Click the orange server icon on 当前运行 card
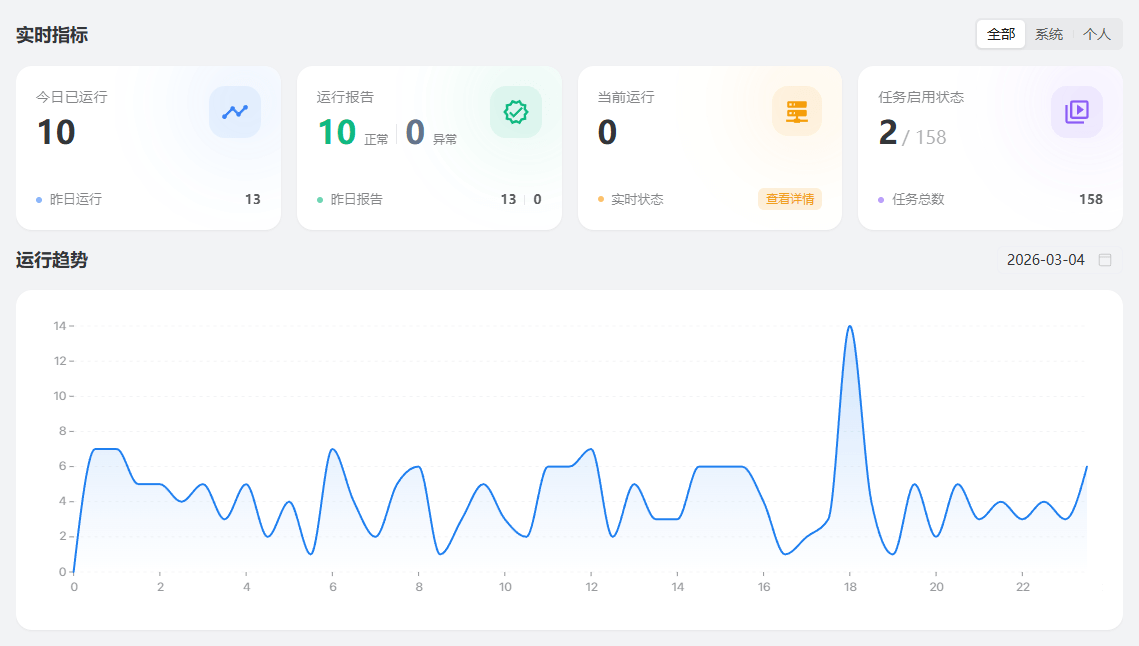This screenshot has height=646, width=1139. [796, 111]
